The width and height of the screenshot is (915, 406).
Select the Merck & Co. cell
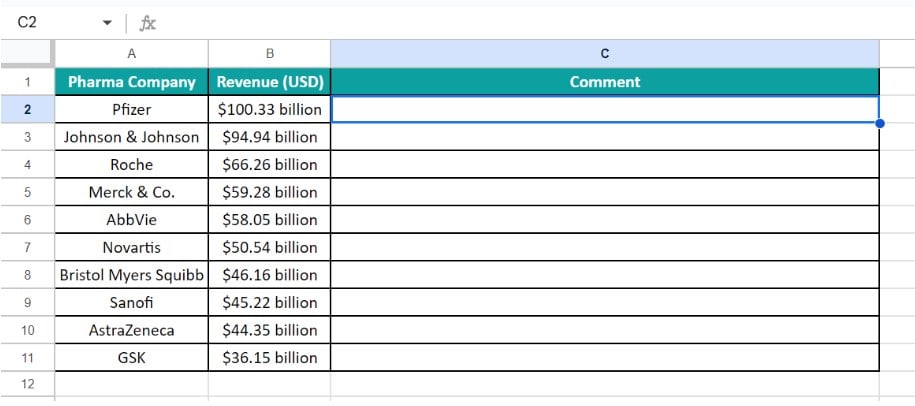pos(131,192)
